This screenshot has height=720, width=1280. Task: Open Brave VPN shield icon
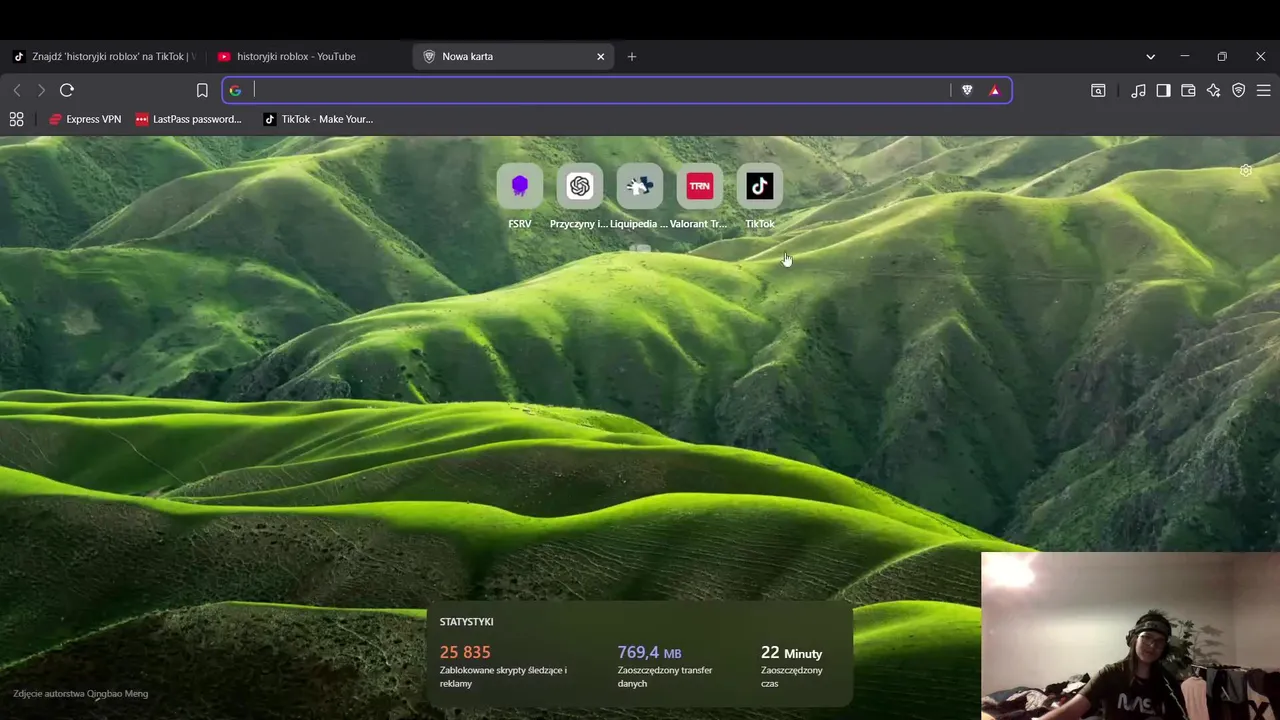click(1238, 90)
